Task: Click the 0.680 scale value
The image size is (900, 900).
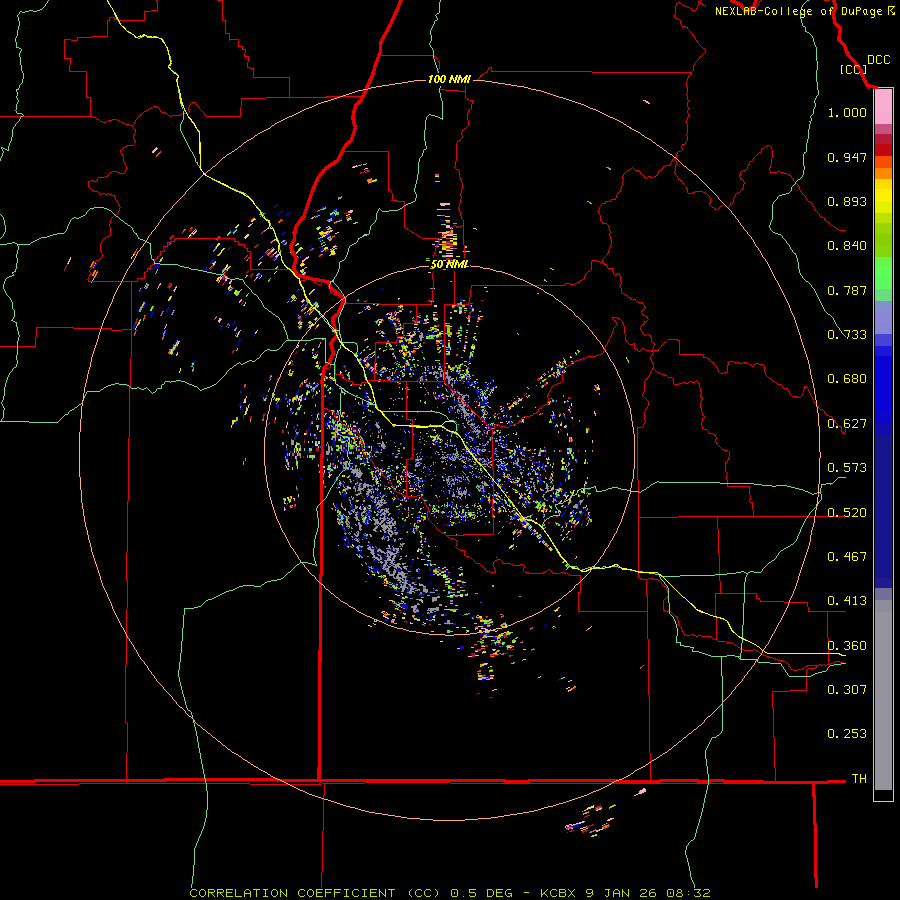Action: point(847,379)
